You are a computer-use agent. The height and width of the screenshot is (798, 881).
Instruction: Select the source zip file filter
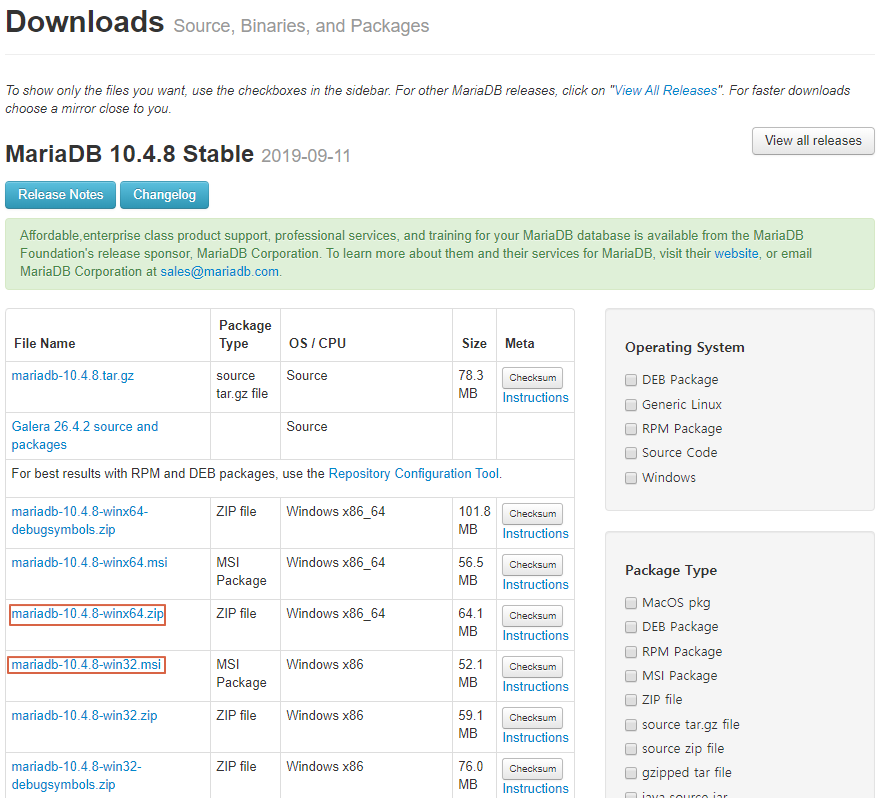[x=631, y=749]
